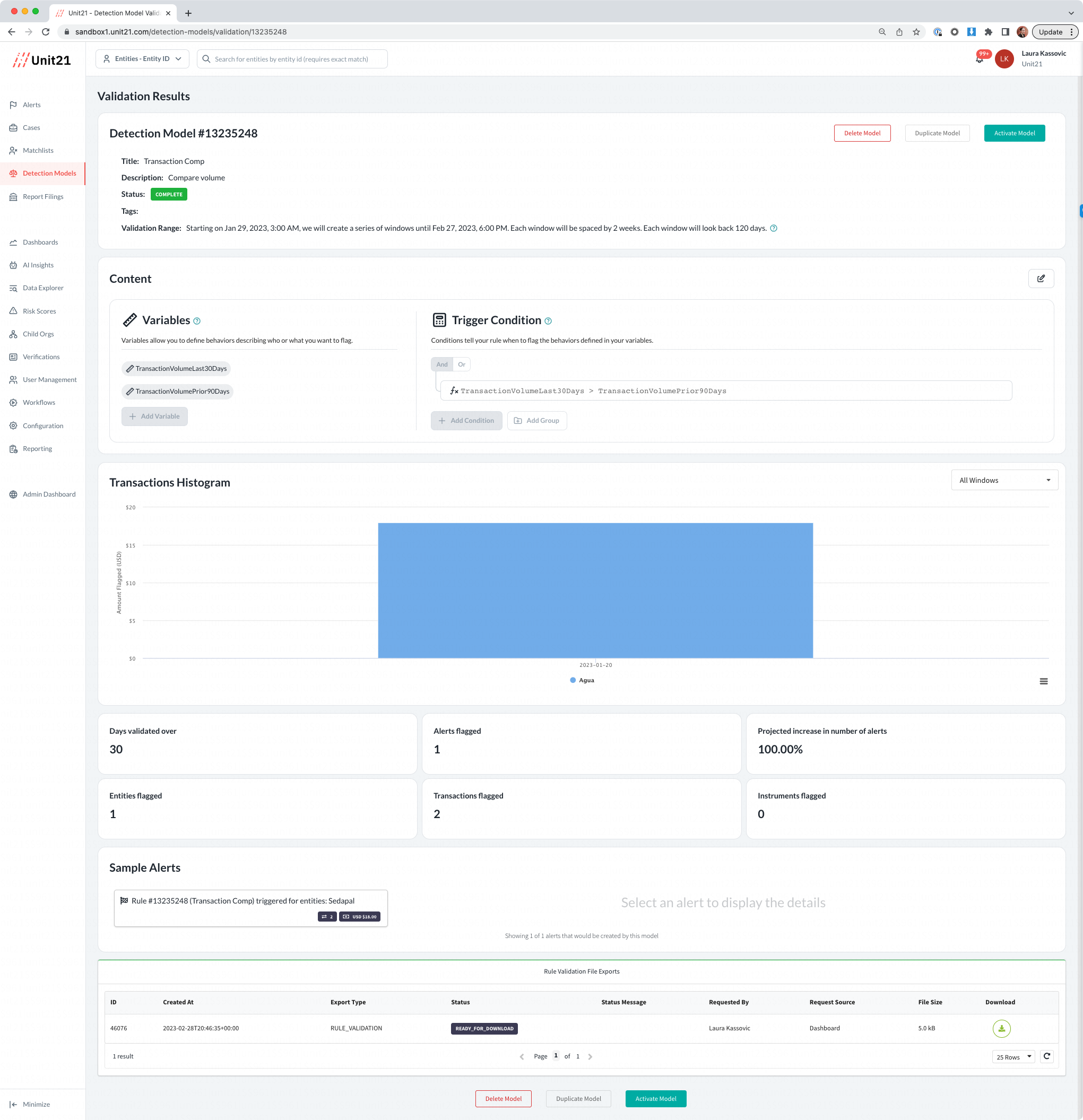Click the Validation Range help icon

click(x=773, y=229)
